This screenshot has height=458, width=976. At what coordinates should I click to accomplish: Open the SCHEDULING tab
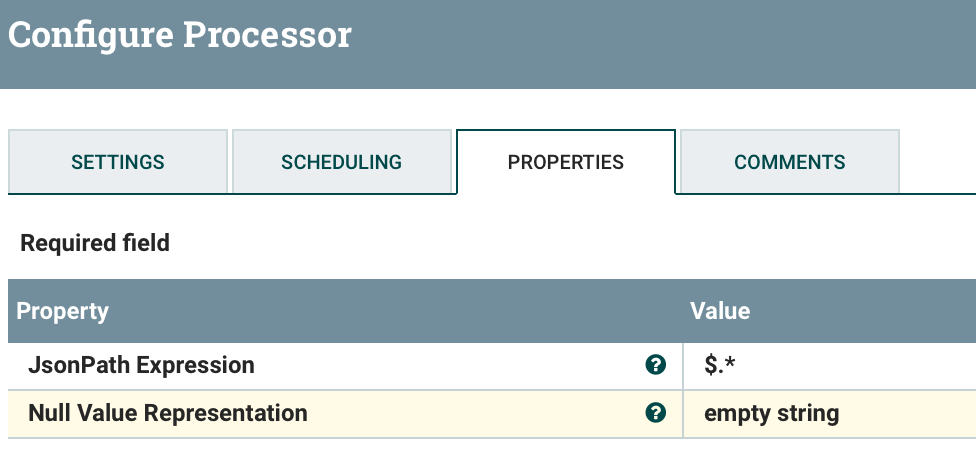pos(342,162)
